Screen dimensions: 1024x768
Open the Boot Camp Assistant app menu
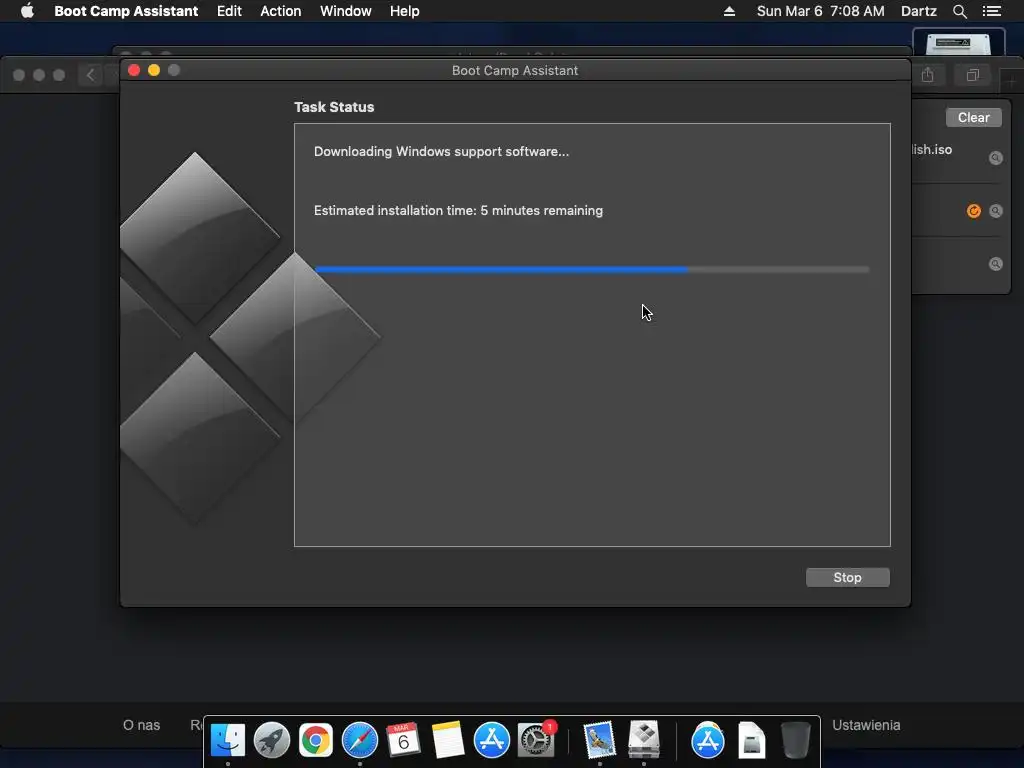pyautogui.click(x=126, y=11)
